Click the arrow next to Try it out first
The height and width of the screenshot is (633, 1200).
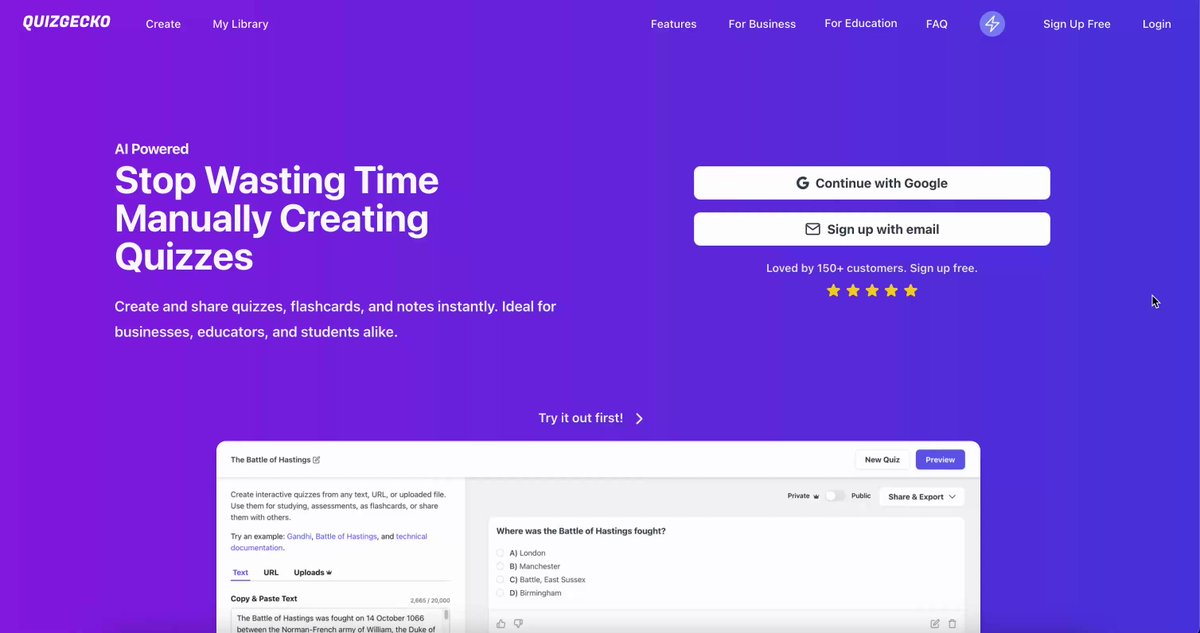click(x=639, y=419)
